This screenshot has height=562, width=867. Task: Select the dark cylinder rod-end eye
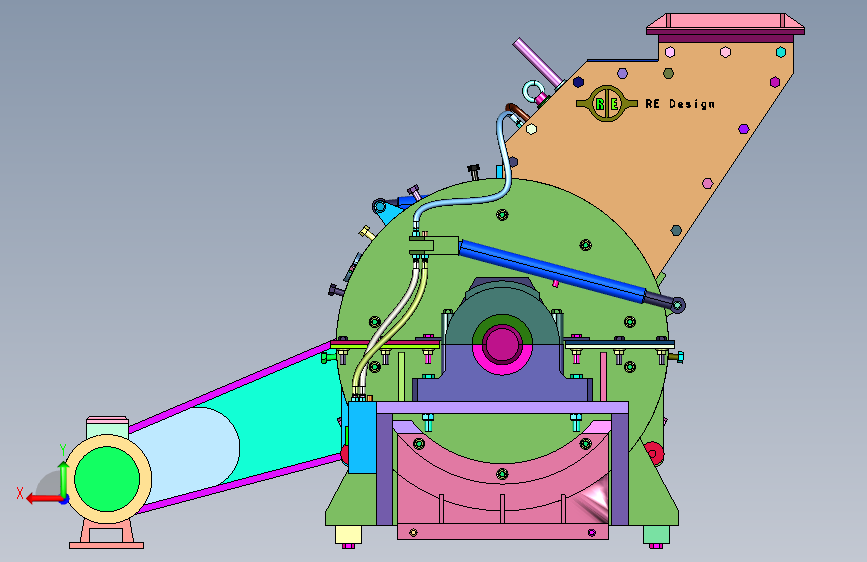point(677,305)
